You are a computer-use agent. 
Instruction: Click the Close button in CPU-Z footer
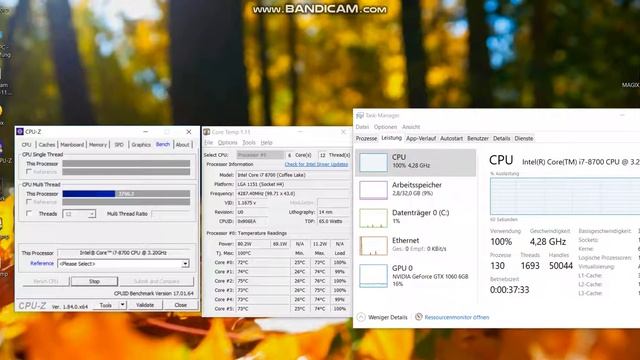(x=180, y=305)
